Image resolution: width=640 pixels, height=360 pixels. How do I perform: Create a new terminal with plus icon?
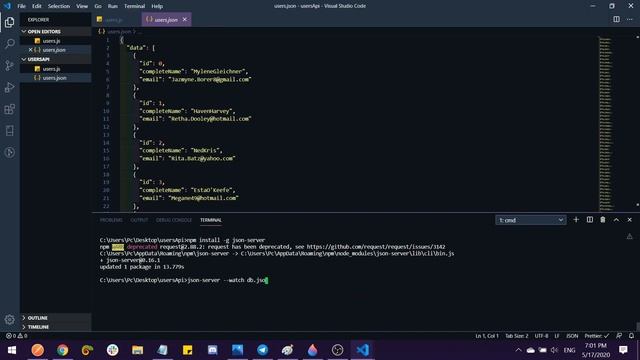[576, 220]
